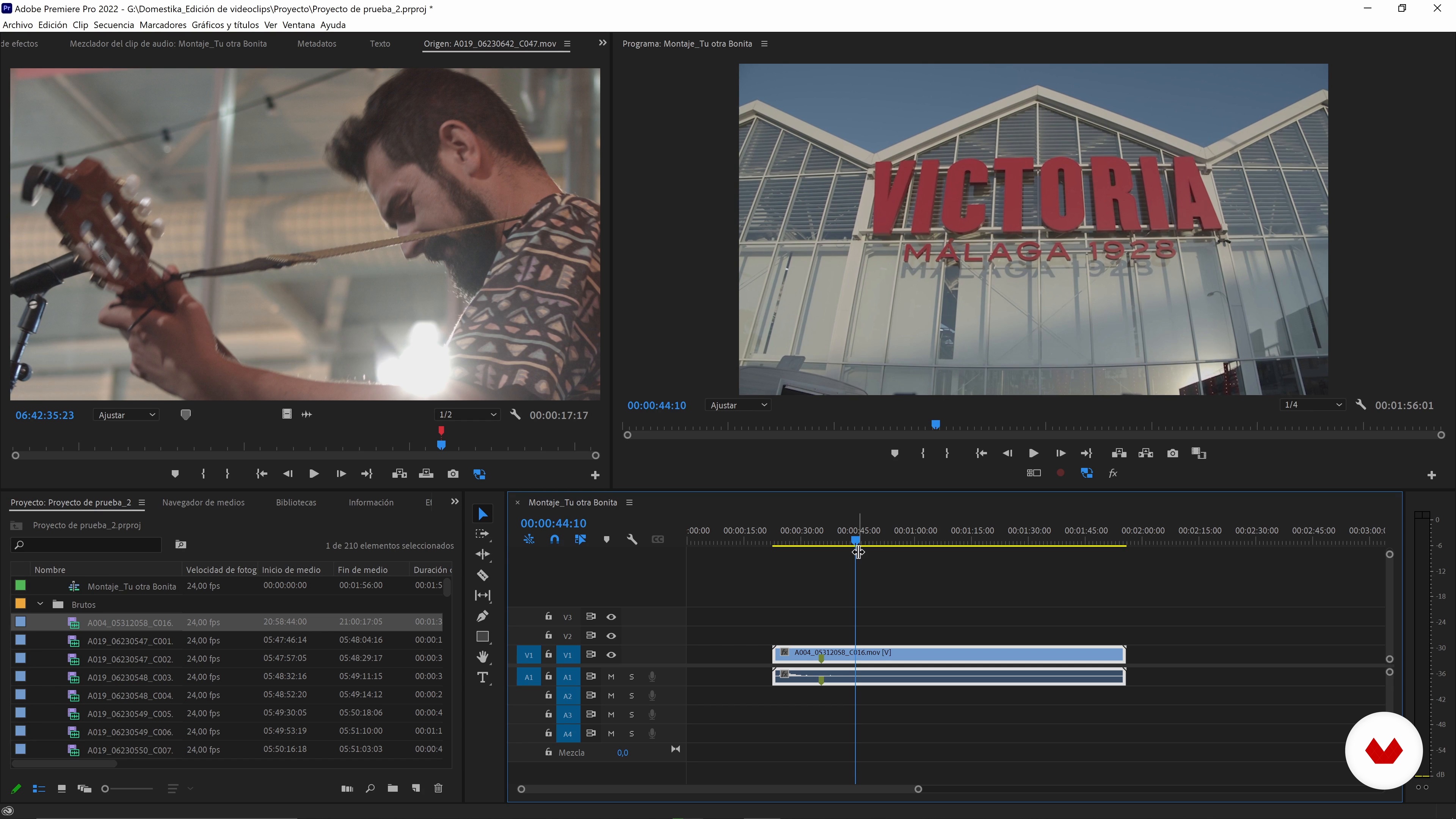Toggle V1 track output eye
1456x819 pixels.
611,655
